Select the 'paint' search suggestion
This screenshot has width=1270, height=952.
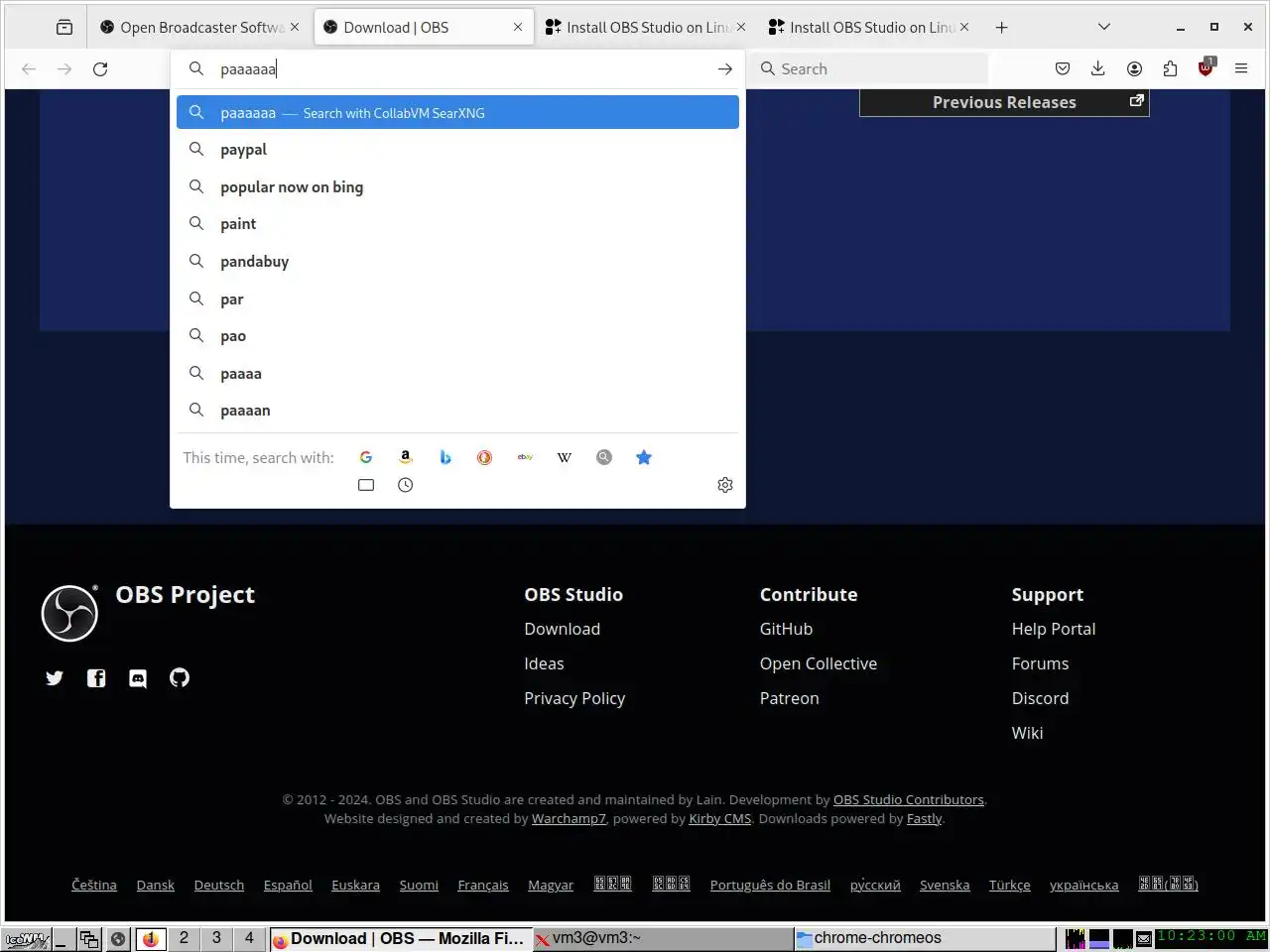pyautogui.click(x=457, y=224)
